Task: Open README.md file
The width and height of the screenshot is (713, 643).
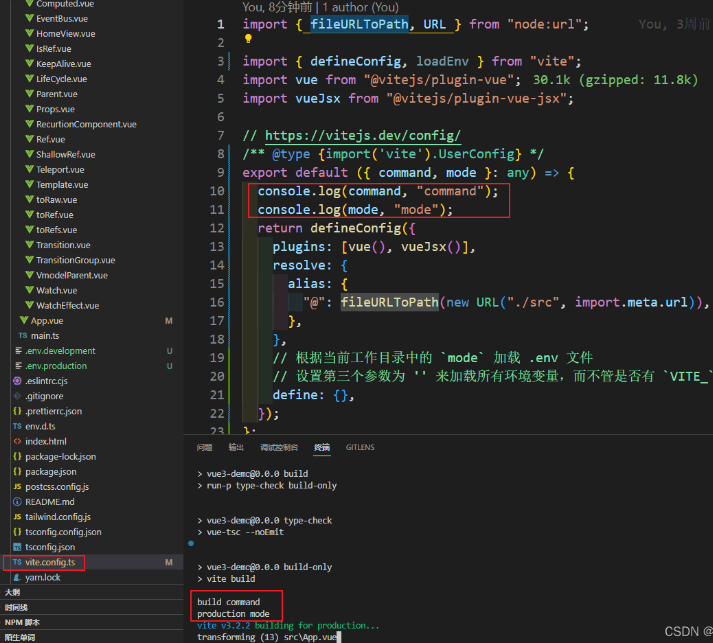Action: click(50, 502)
